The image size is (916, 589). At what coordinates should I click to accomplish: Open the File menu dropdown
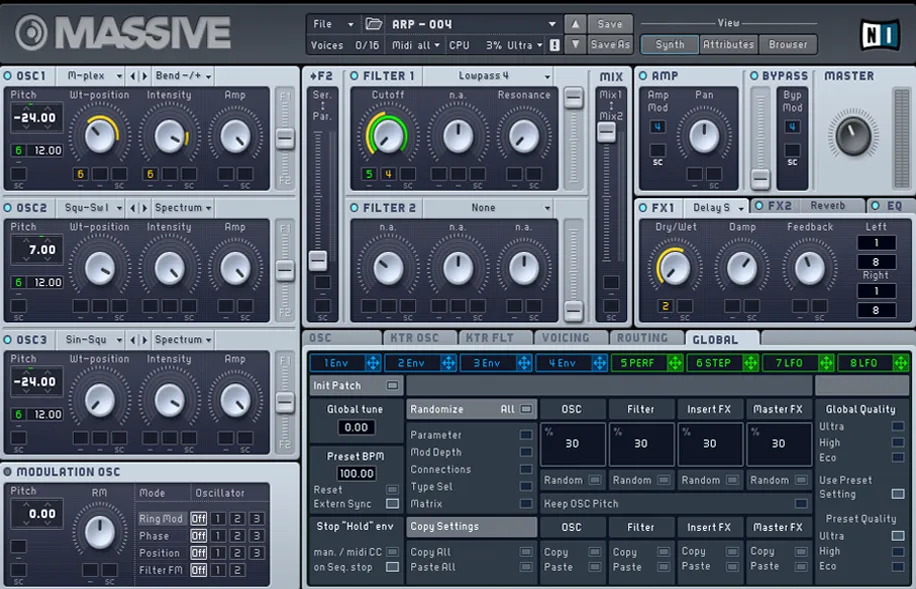tap(333, 24)
